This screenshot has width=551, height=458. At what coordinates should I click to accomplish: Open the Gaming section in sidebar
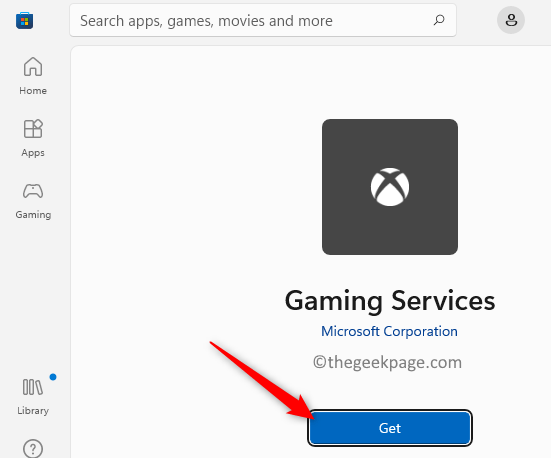33,200
